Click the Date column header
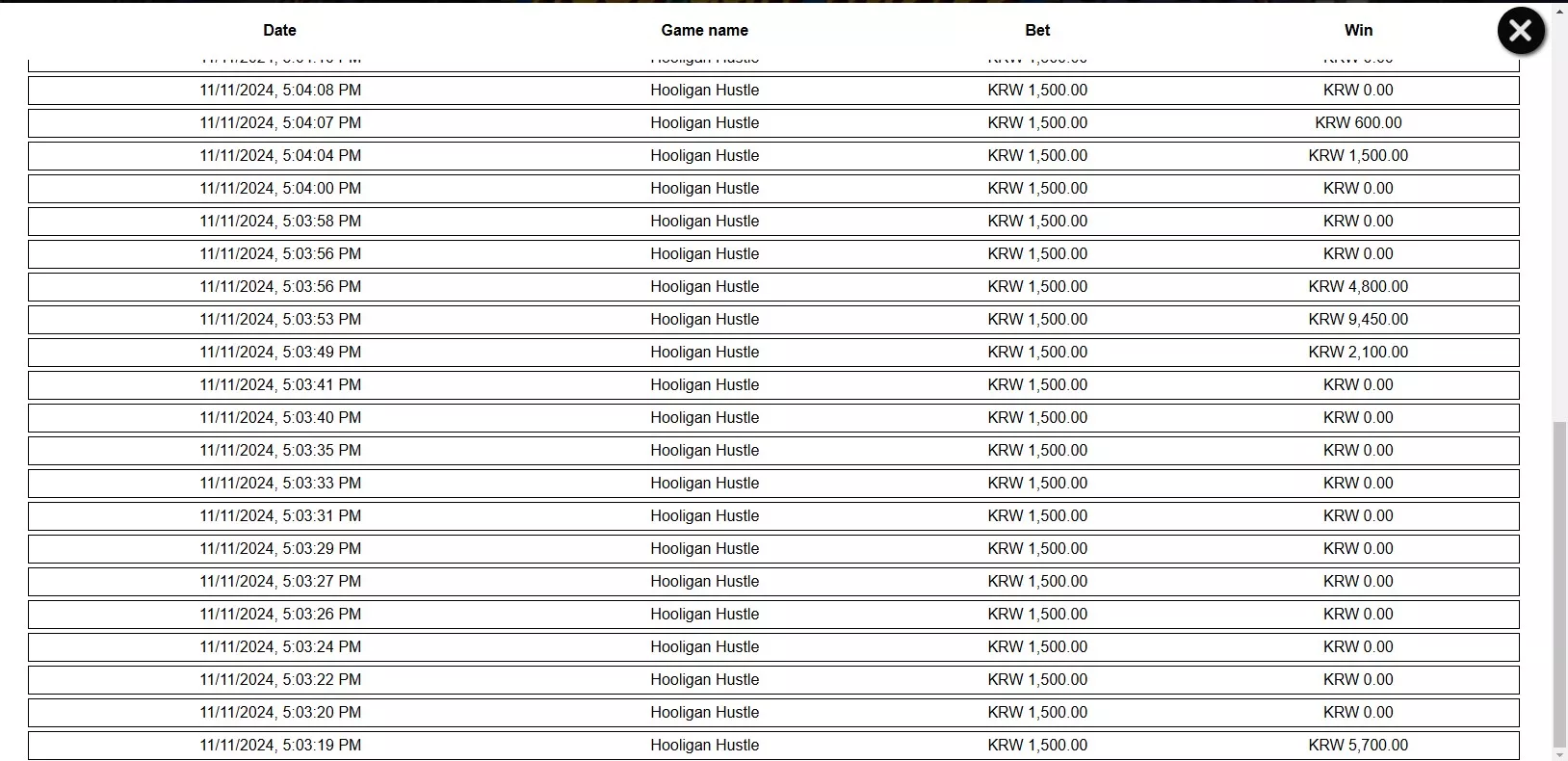 pyautogui.click(x=279, y=30)
